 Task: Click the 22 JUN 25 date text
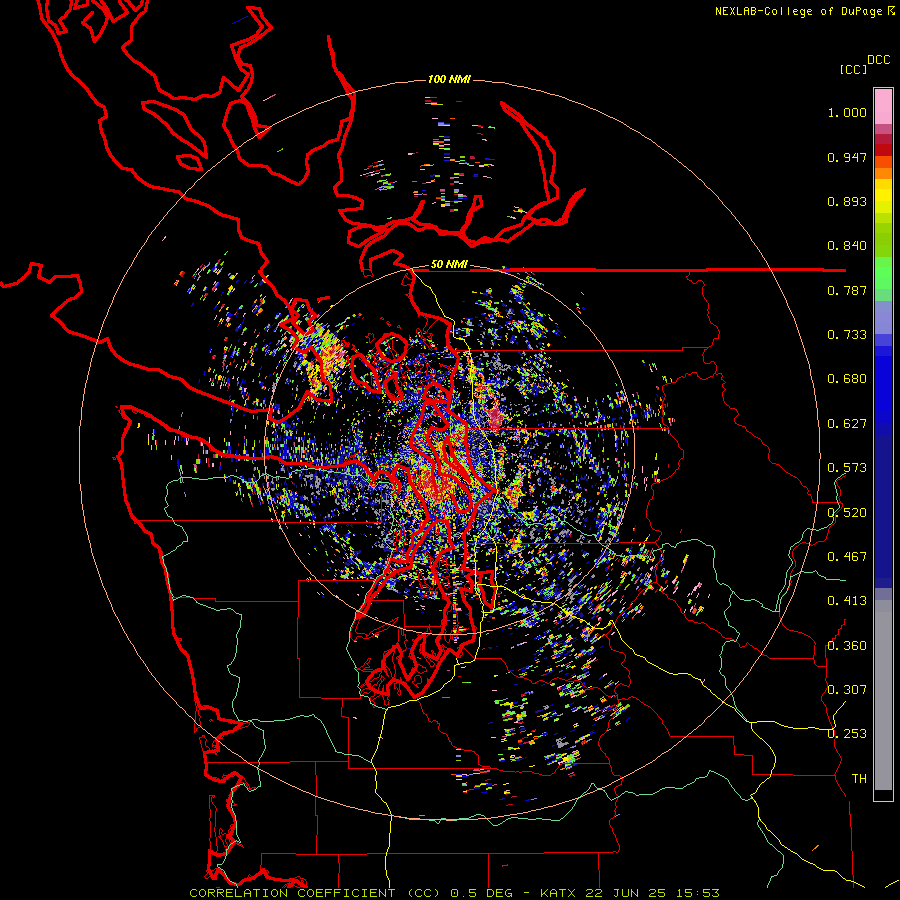pyautogui.click(x=626, y=893)
